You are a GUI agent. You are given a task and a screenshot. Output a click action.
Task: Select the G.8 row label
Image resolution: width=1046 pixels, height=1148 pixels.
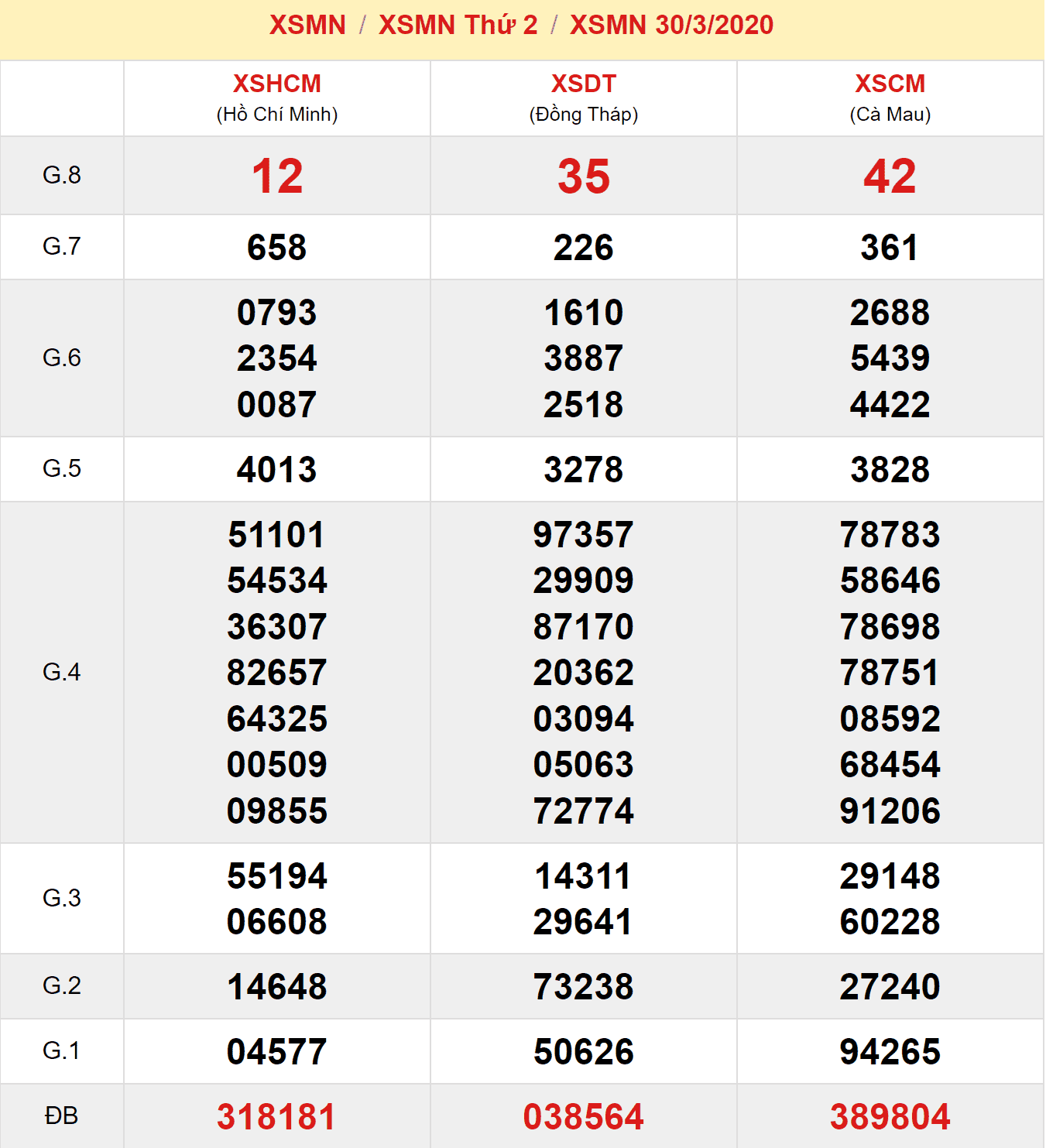pos(62,175)
